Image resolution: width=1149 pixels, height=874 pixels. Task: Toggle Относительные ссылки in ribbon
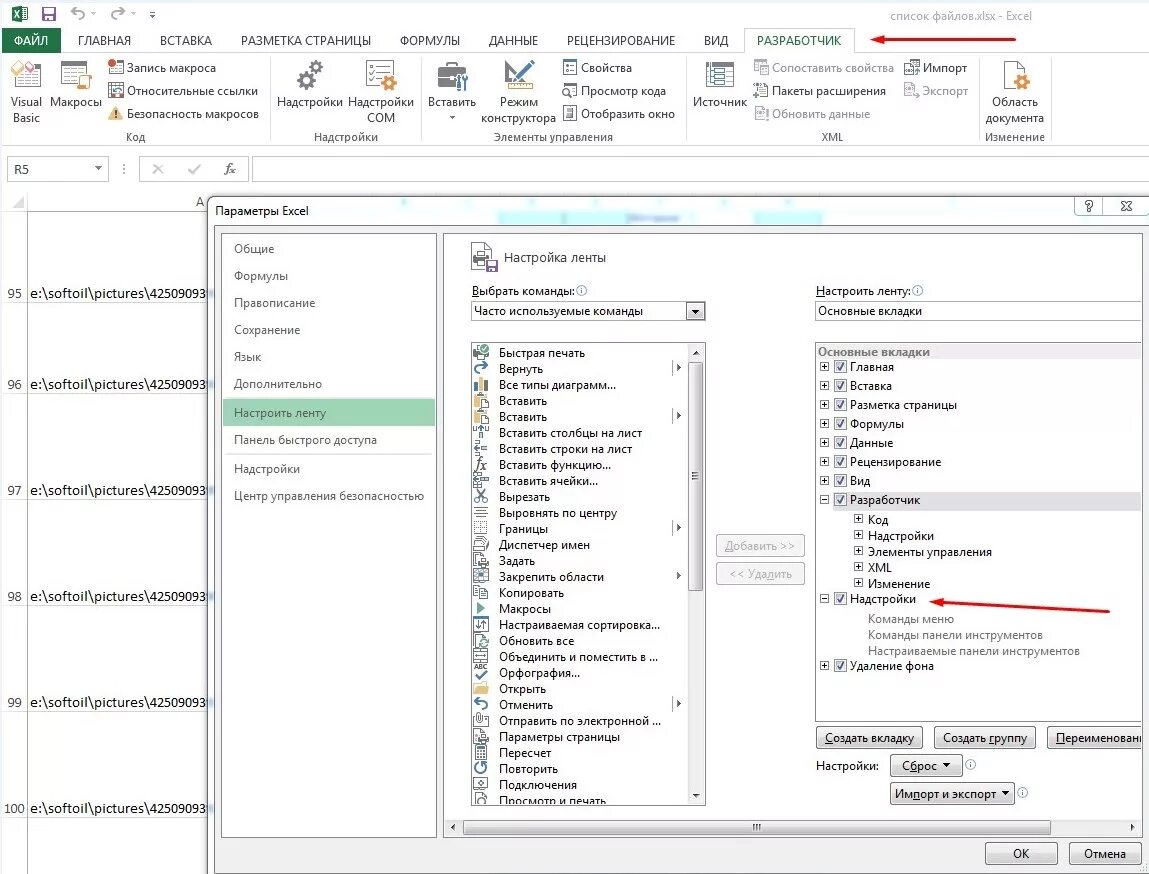point(182,91)
